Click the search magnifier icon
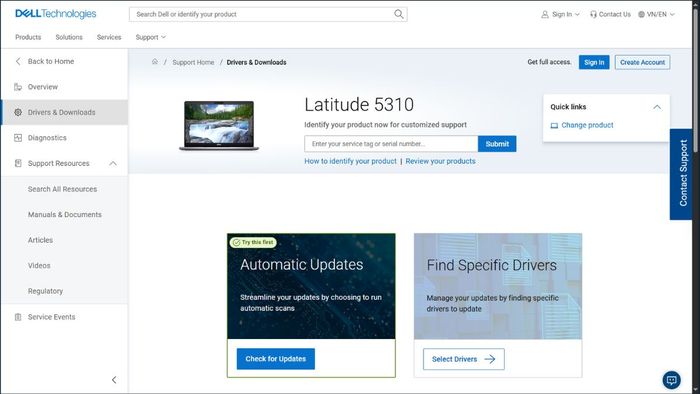Viewport: 700px width, 394px height. (399, 14)
